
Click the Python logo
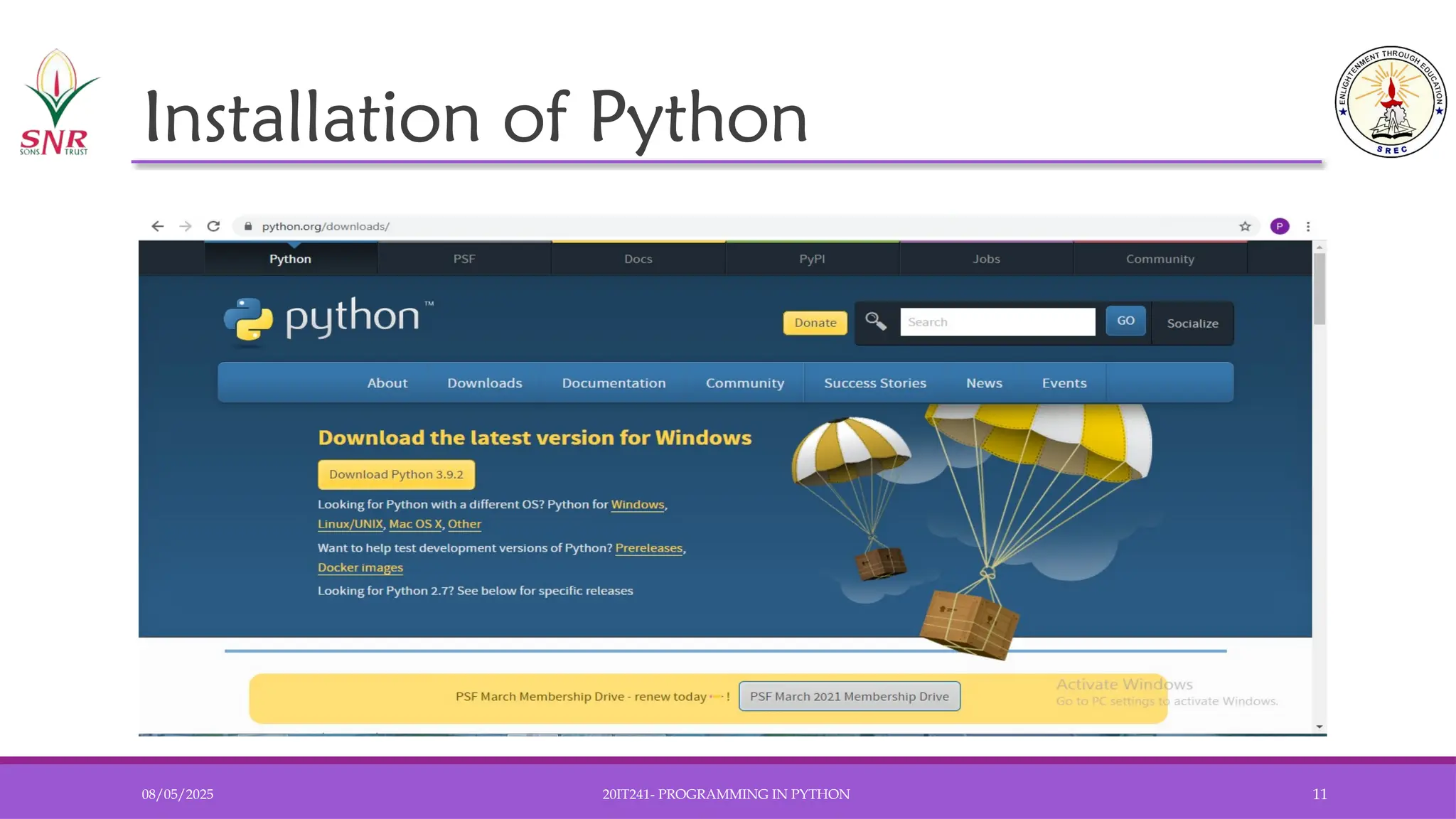(329, 320)
